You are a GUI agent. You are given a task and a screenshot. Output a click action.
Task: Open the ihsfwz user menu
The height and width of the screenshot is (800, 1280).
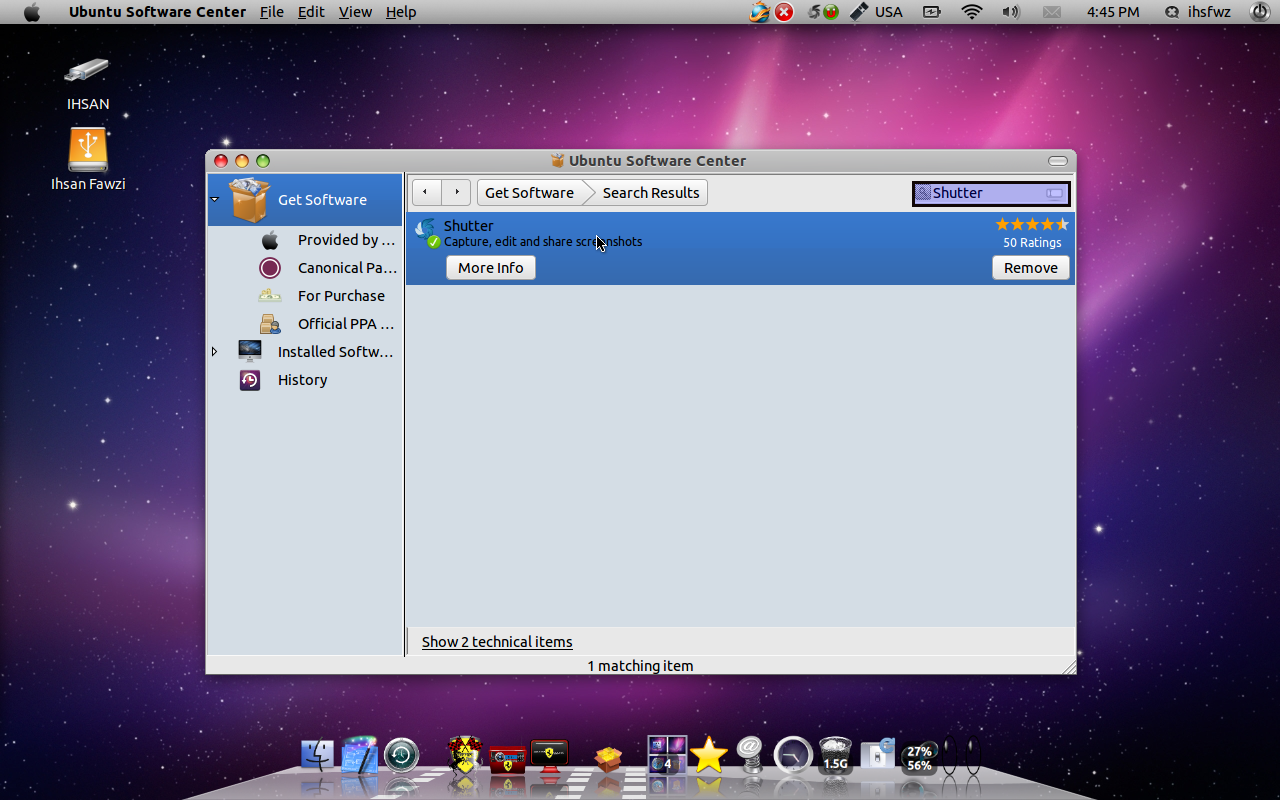point(1198,12)
